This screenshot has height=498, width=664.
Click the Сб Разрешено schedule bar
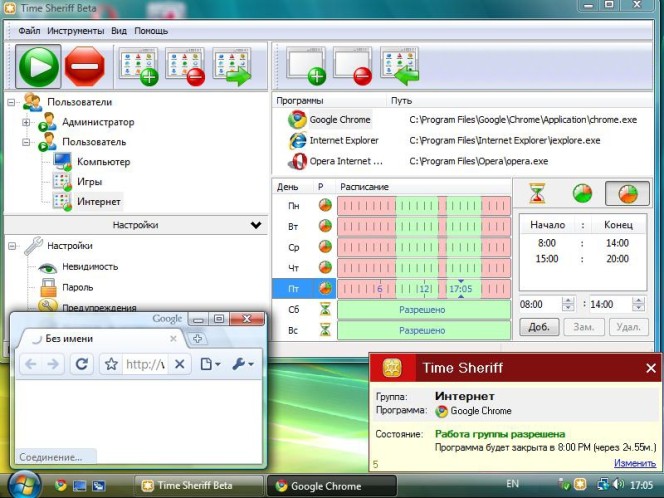point(423,310)
